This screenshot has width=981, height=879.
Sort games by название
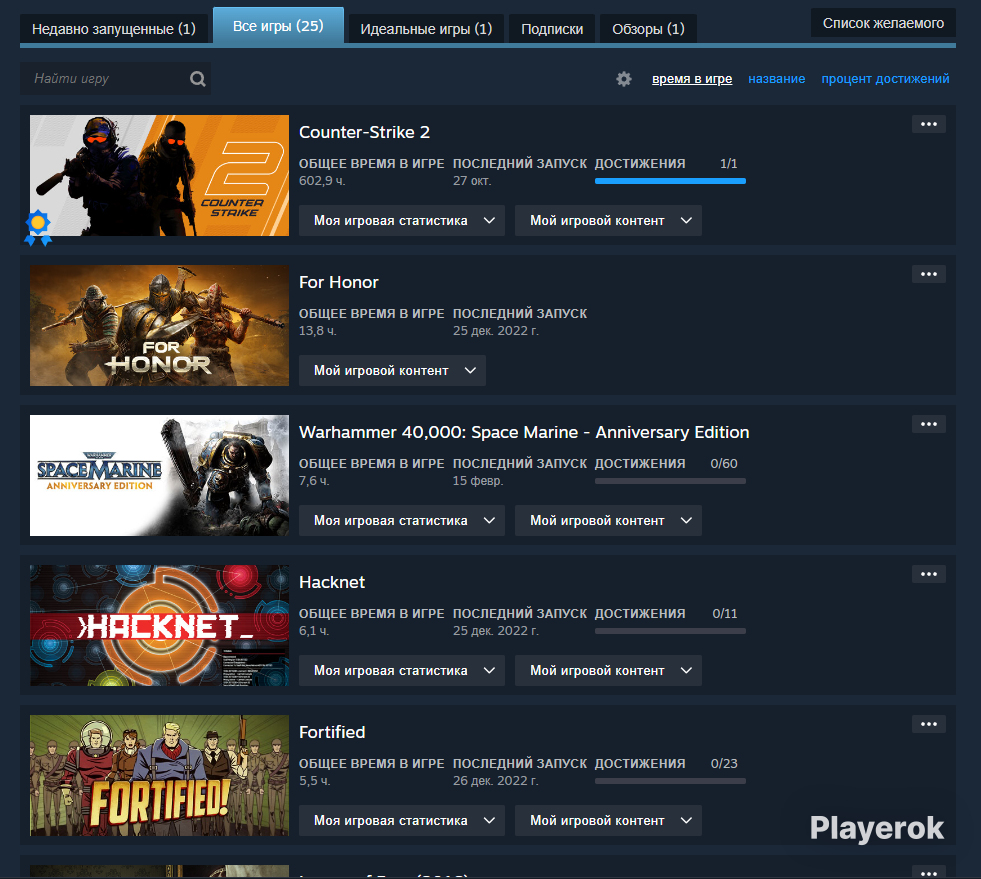coord(776,79)
